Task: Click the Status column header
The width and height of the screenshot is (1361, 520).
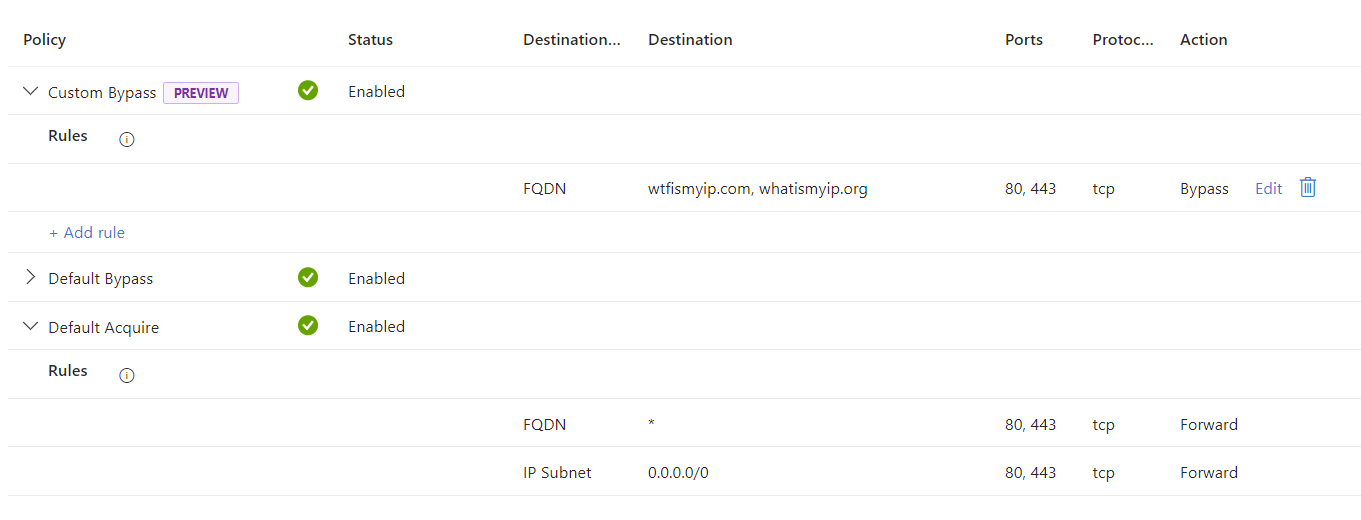Action: tap(370, 40)
